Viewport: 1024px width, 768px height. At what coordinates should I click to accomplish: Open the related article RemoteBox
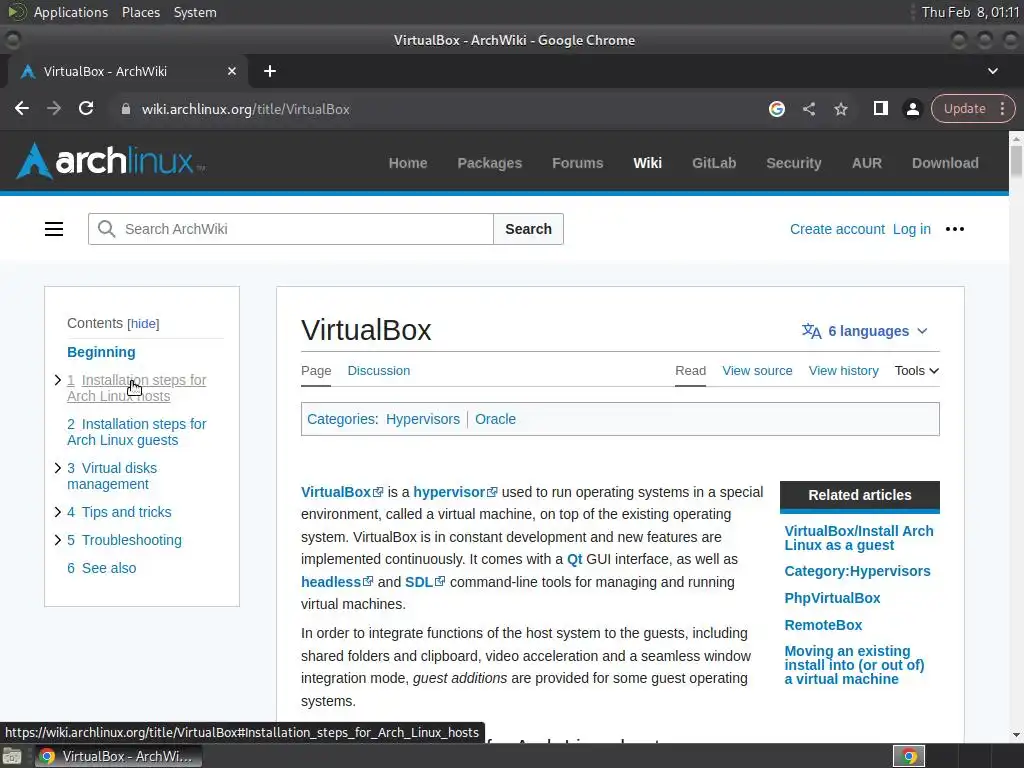pos(823,625)
